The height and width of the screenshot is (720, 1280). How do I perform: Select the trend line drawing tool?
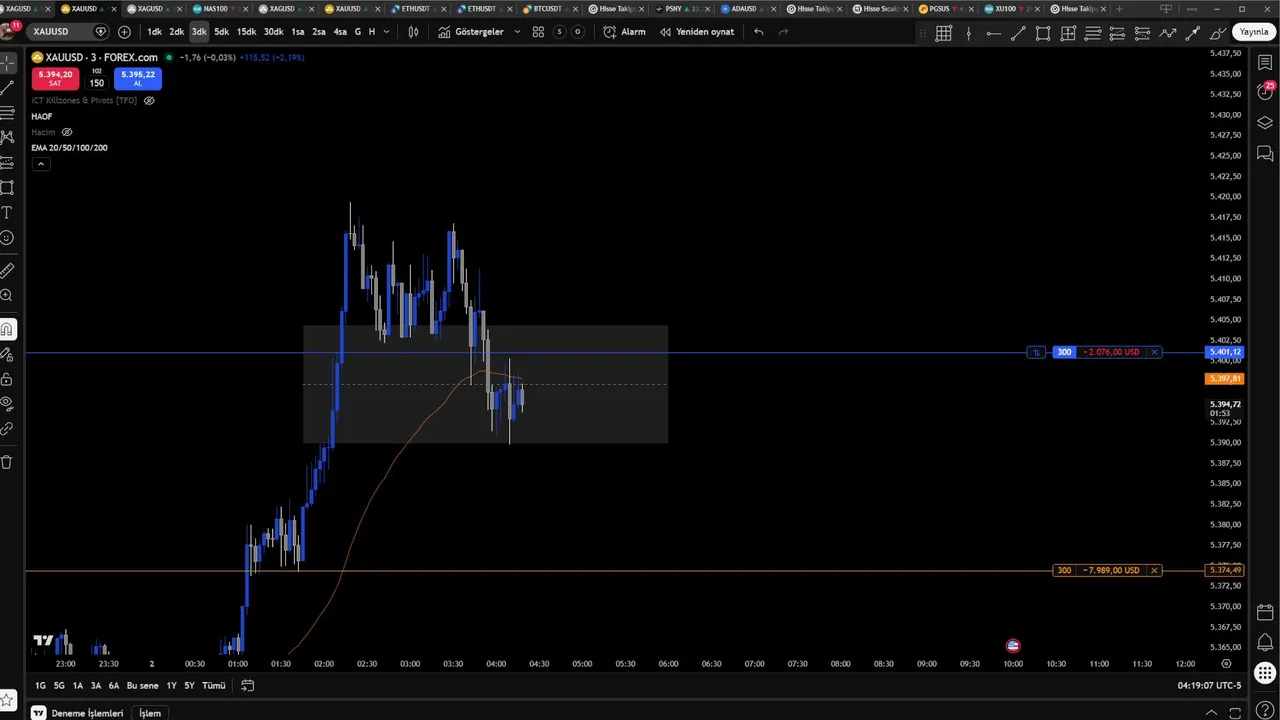pos(7,87)
